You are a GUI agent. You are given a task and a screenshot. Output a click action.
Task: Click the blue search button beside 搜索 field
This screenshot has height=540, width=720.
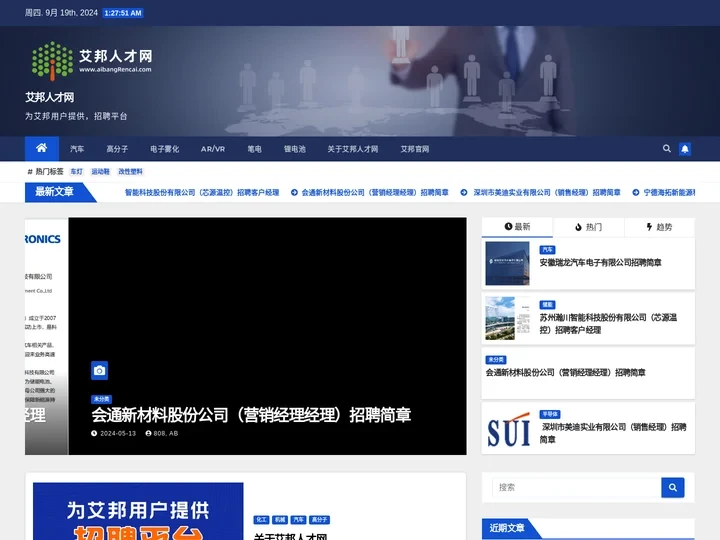pyautogui.click(x=673, y=487)
